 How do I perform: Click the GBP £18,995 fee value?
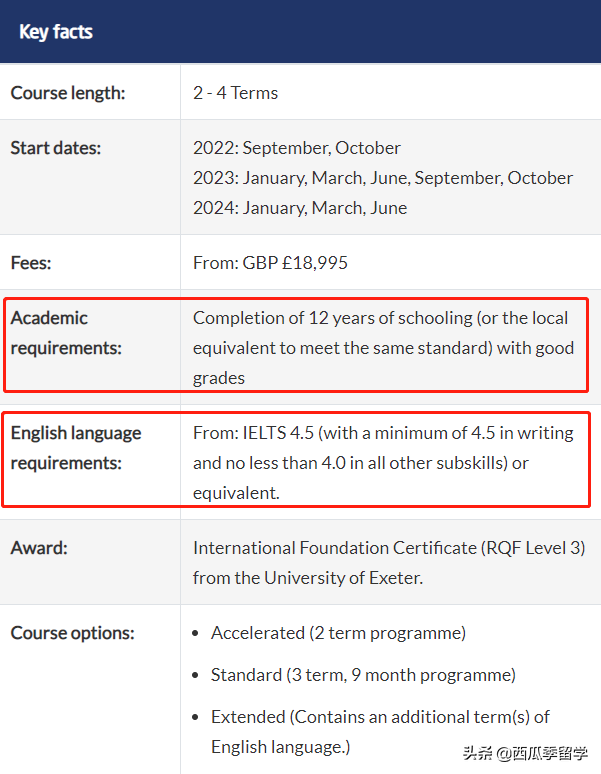pos(270,263)
